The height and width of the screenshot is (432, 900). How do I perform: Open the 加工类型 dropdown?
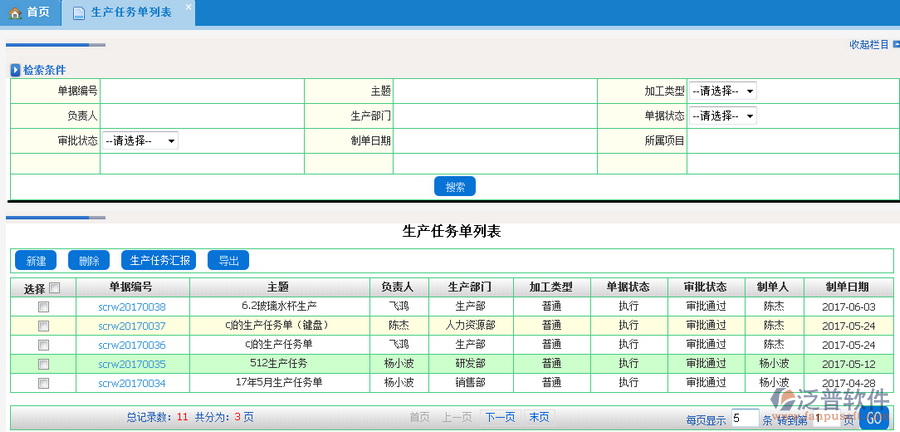pos(722,91)
